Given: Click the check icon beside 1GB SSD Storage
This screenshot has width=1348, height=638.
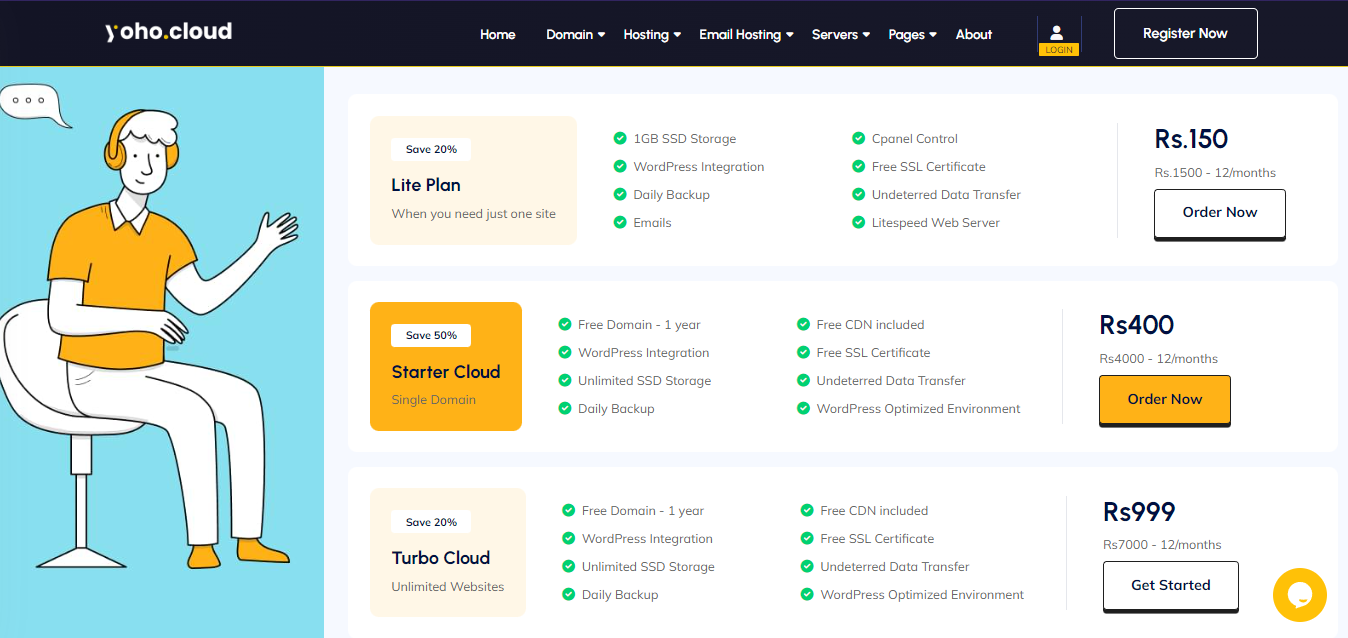Looking at the screenshot, I should tap(620, 139).
